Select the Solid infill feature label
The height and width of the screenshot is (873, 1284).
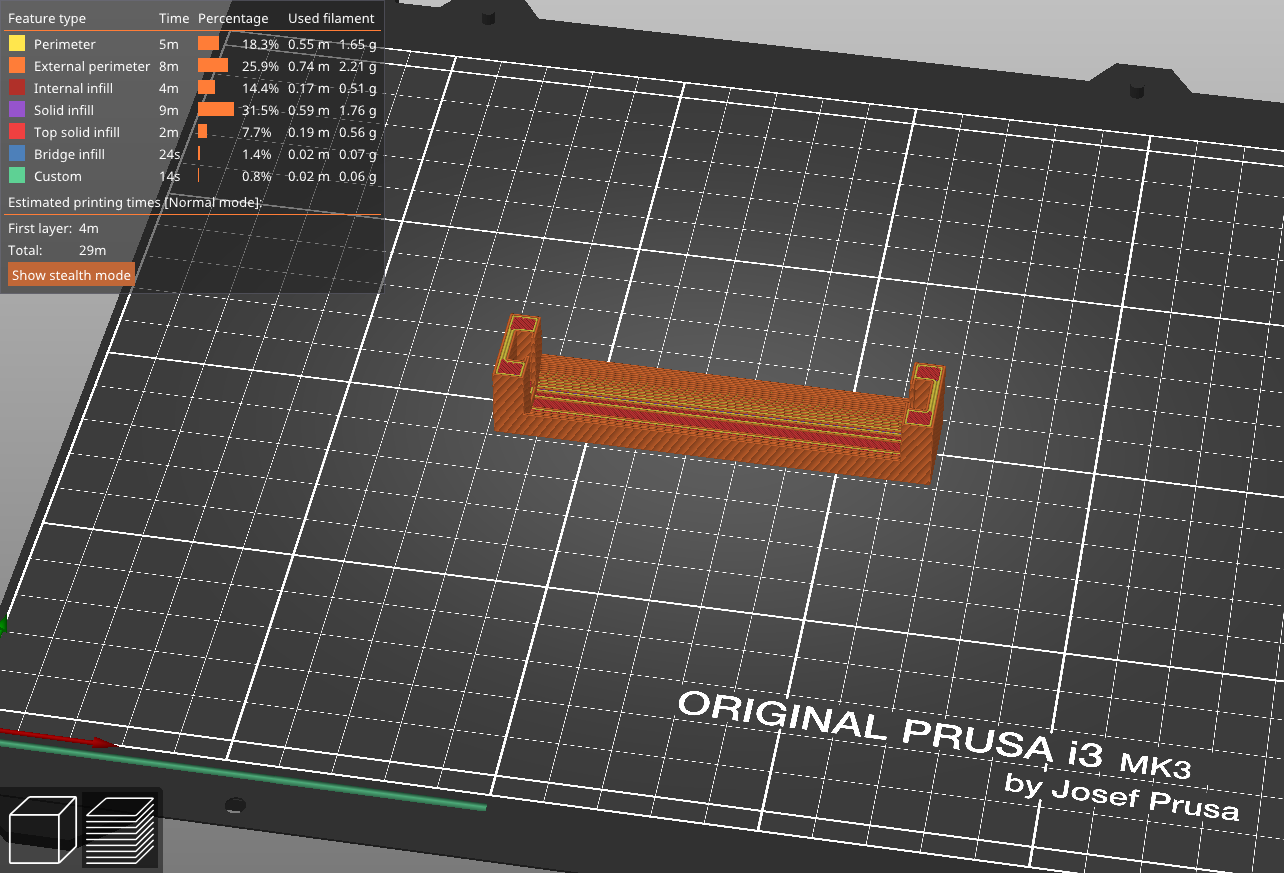point(64,110)
